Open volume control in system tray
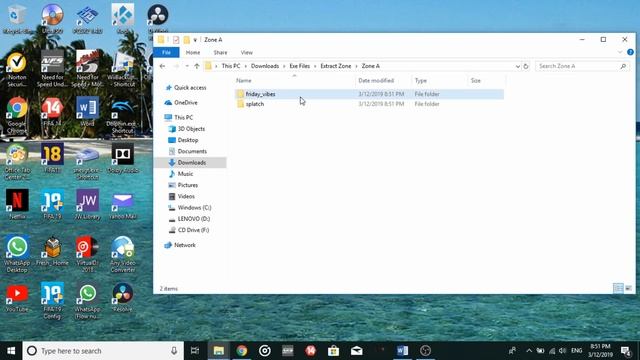Image resolution: width=640 pixels, height=360 pixels. pos(562,351)
